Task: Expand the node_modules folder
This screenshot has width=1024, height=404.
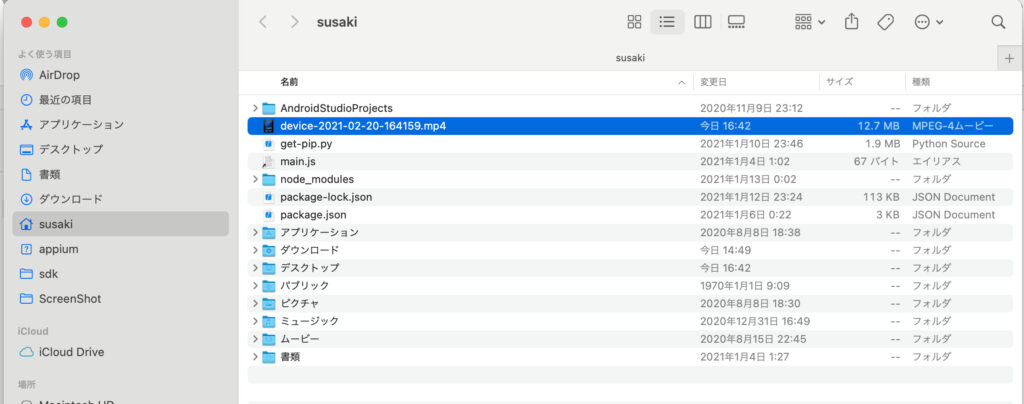Action: pyautogui.click(x=255, y=179)
